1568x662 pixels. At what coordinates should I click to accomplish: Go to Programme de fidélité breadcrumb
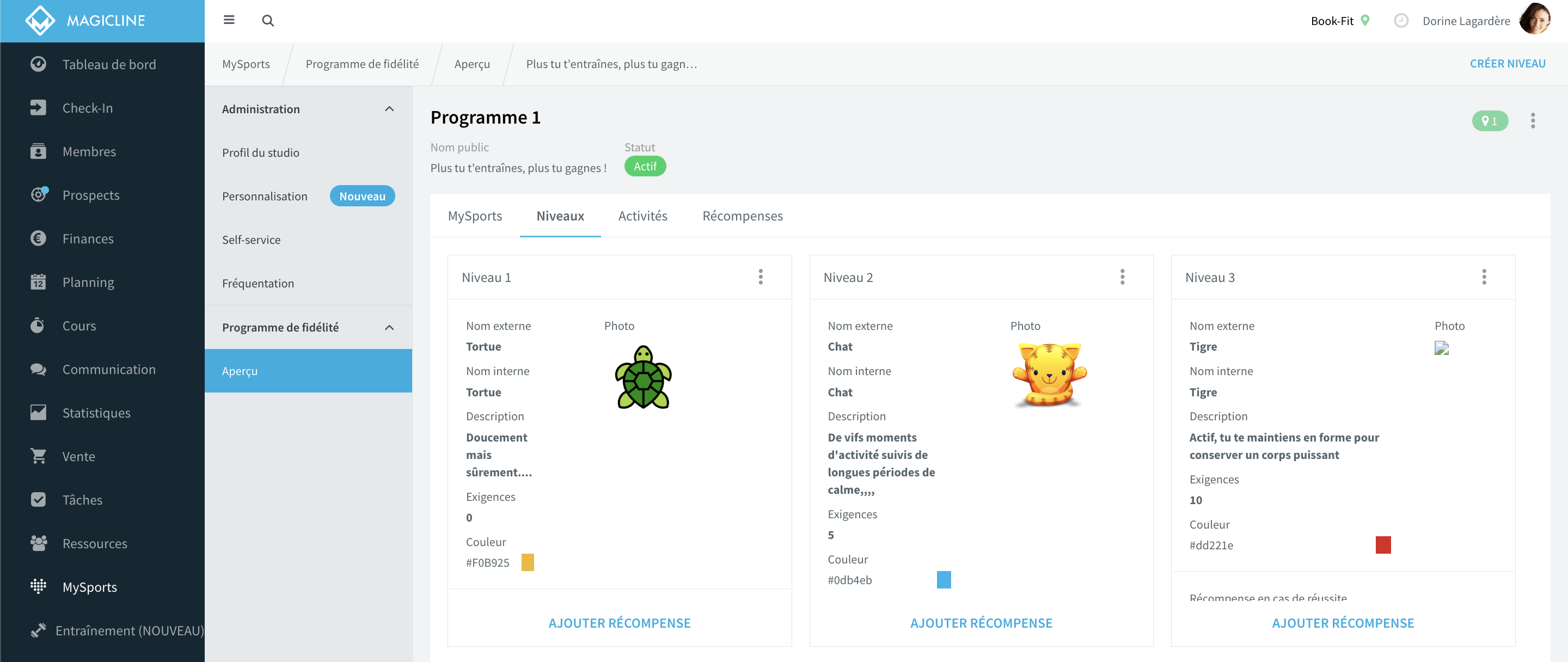[362, 64]
